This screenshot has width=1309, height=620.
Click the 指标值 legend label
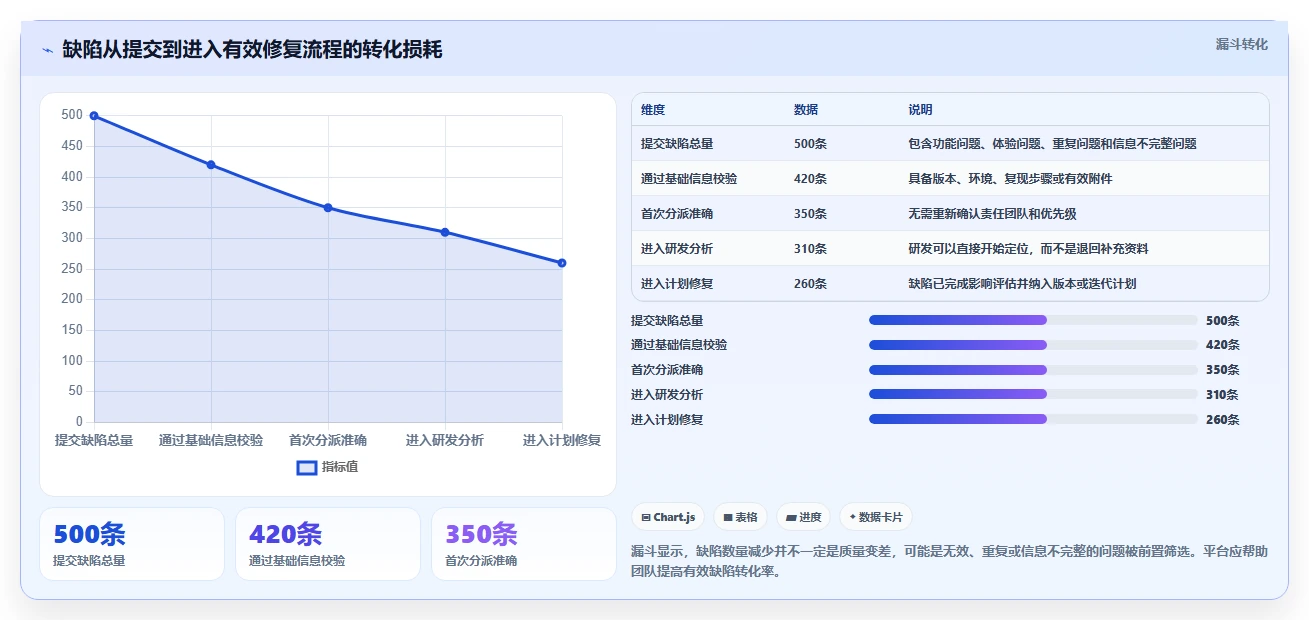pyautogui.click(x=340, y=467)
